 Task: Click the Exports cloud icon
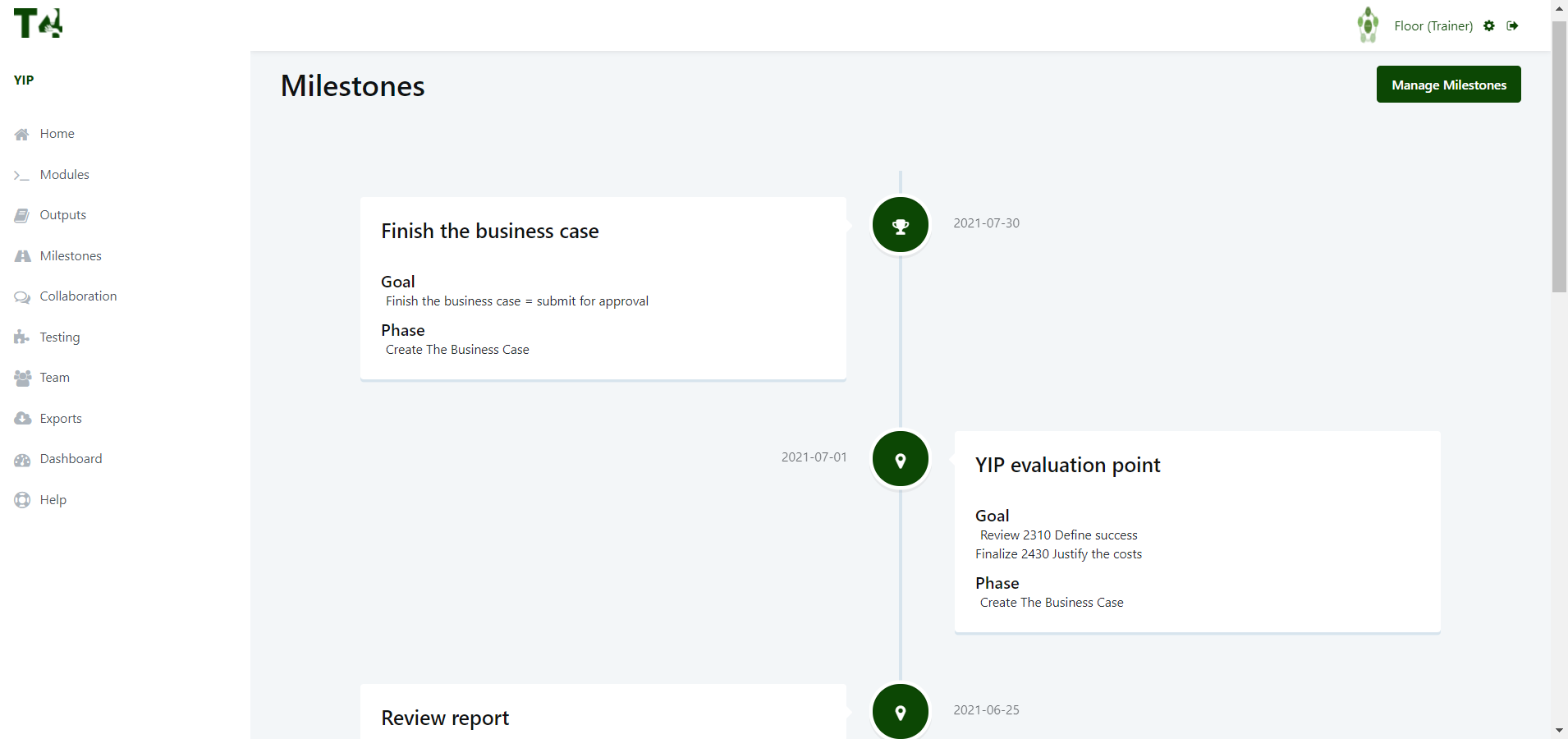pos(22,418)
